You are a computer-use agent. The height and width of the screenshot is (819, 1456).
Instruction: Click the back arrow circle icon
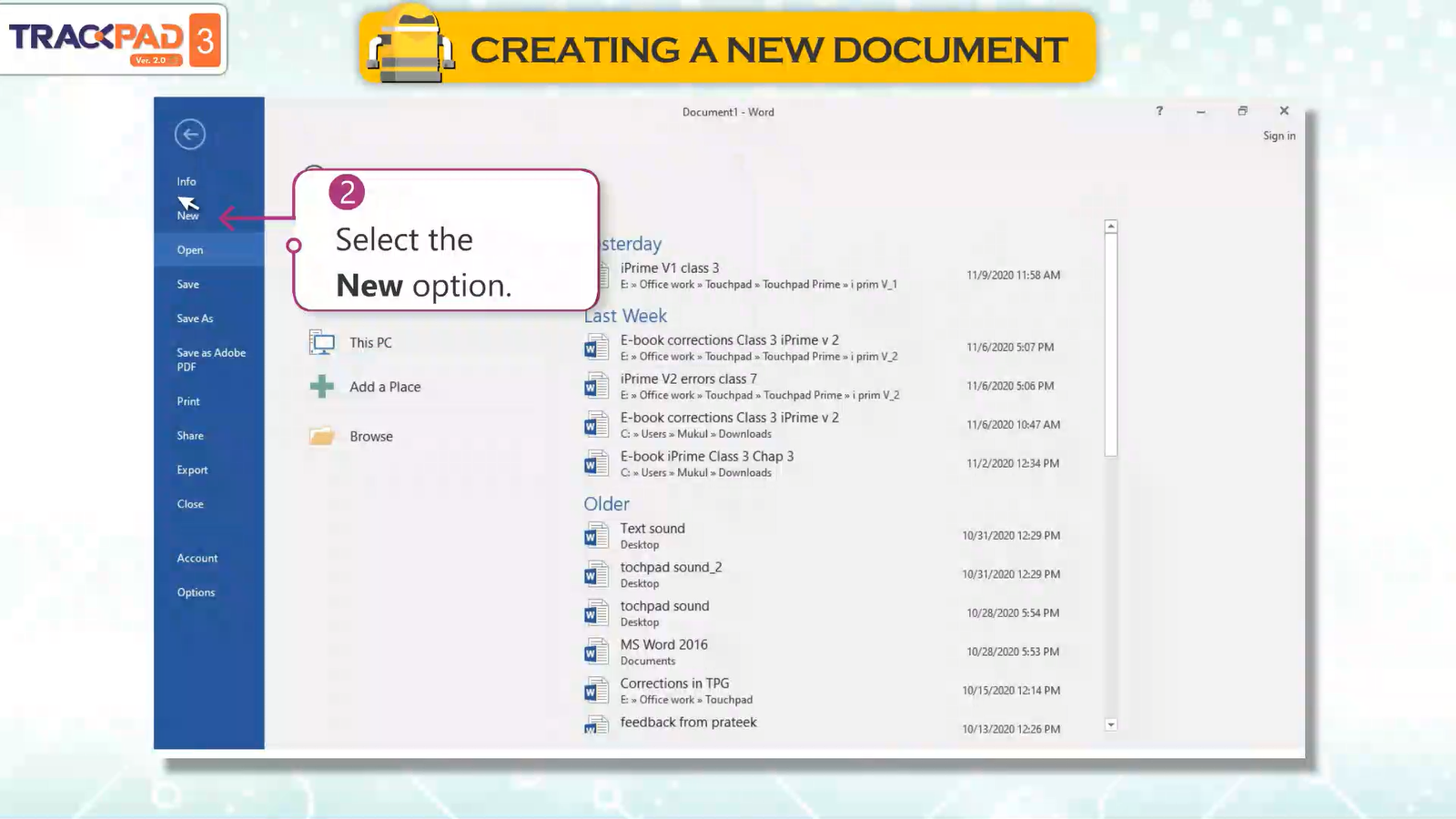coord(190,135)
